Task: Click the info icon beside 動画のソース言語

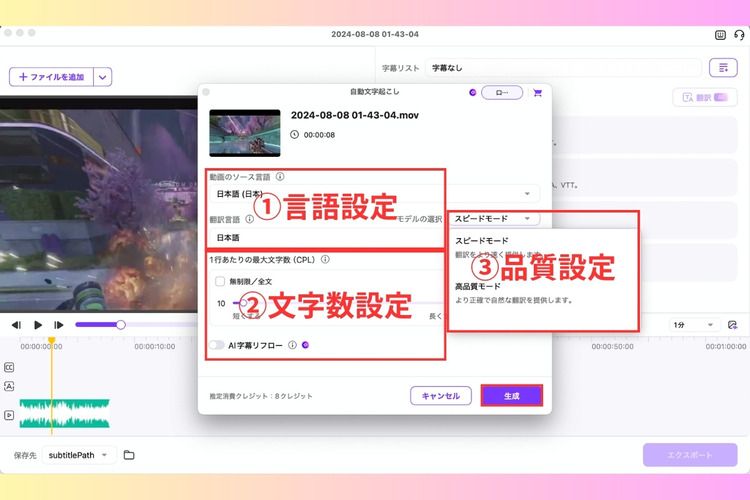Action: tap(280, 177)
